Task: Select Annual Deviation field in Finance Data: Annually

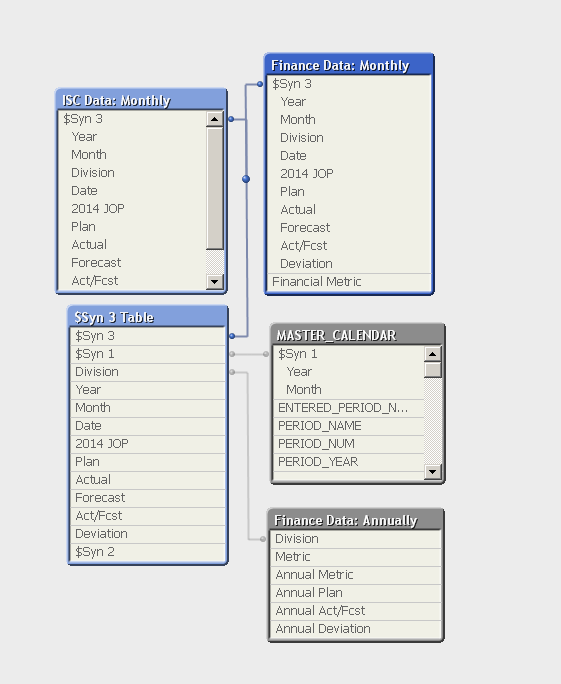Action: click(356, 629)
